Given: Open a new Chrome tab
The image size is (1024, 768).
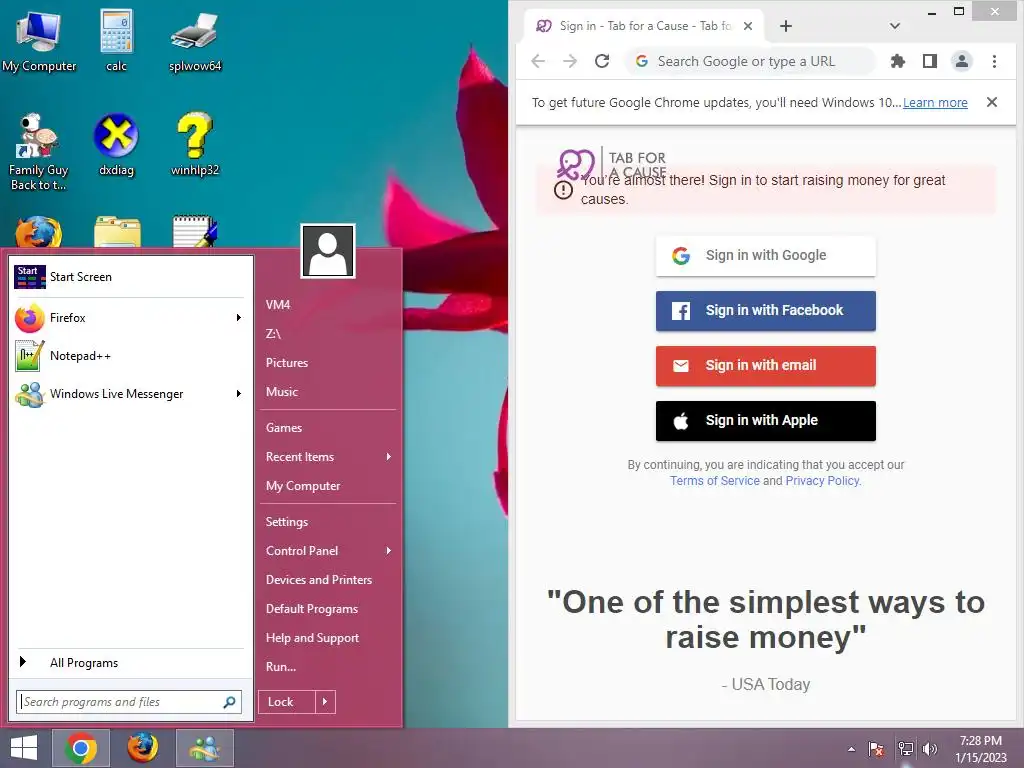Looking at the screenshot, I should tap(786, 26).
